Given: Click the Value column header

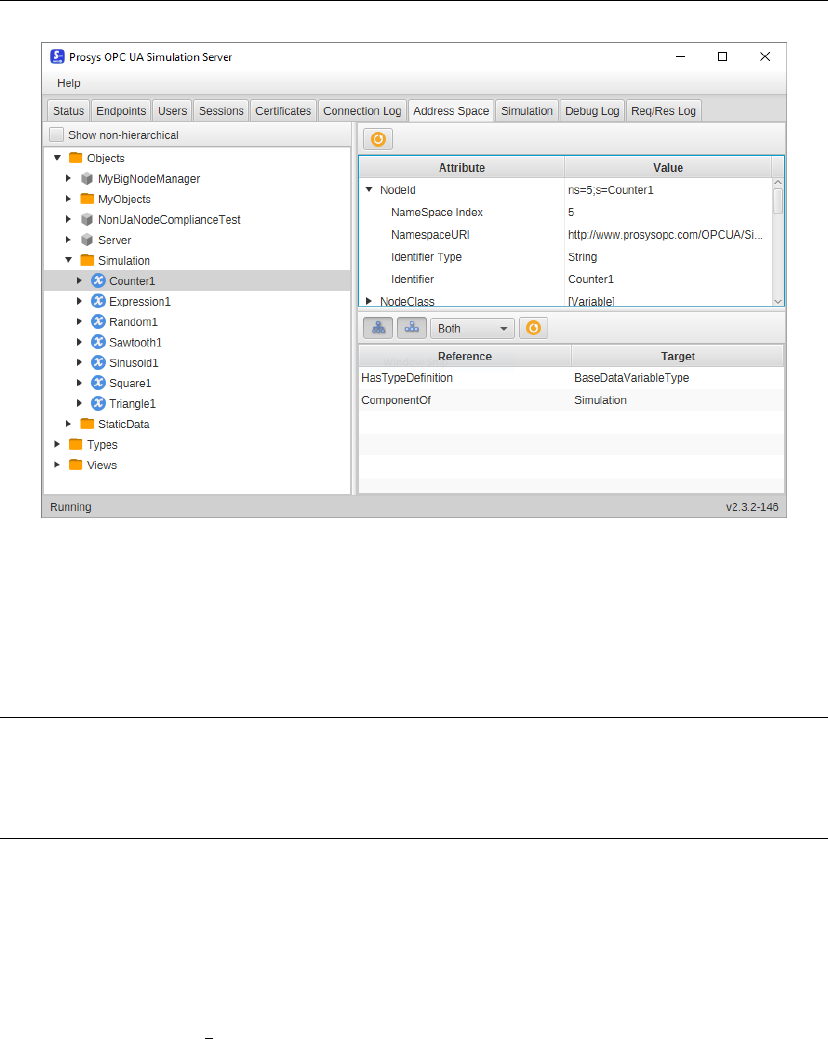Looking at the screenshot, I should 668,168.
